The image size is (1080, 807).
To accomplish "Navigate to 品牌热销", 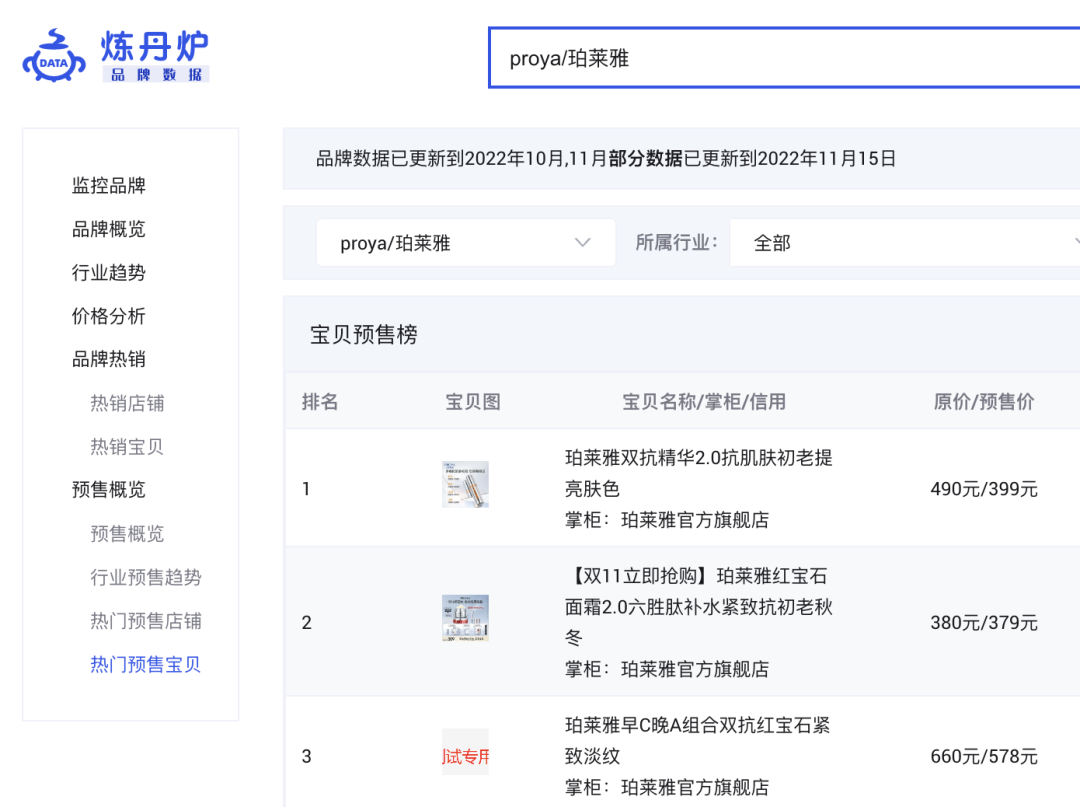I will [109, 359].
